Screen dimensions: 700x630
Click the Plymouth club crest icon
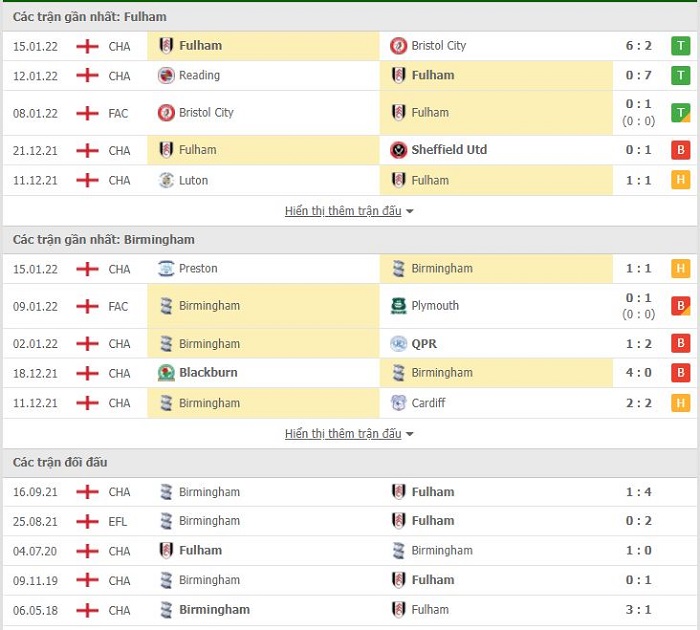tap(398, 306)
